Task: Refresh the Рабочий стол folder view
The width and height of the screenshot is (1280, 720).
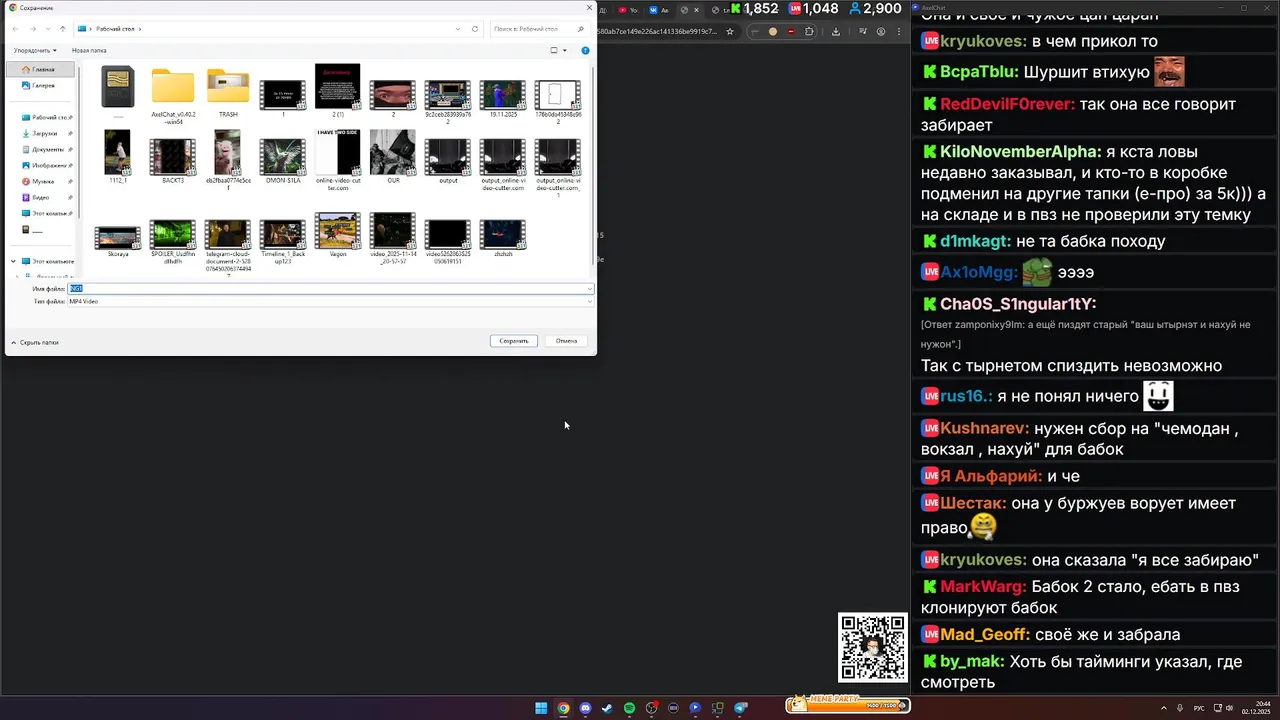Action: coord(475,29)
